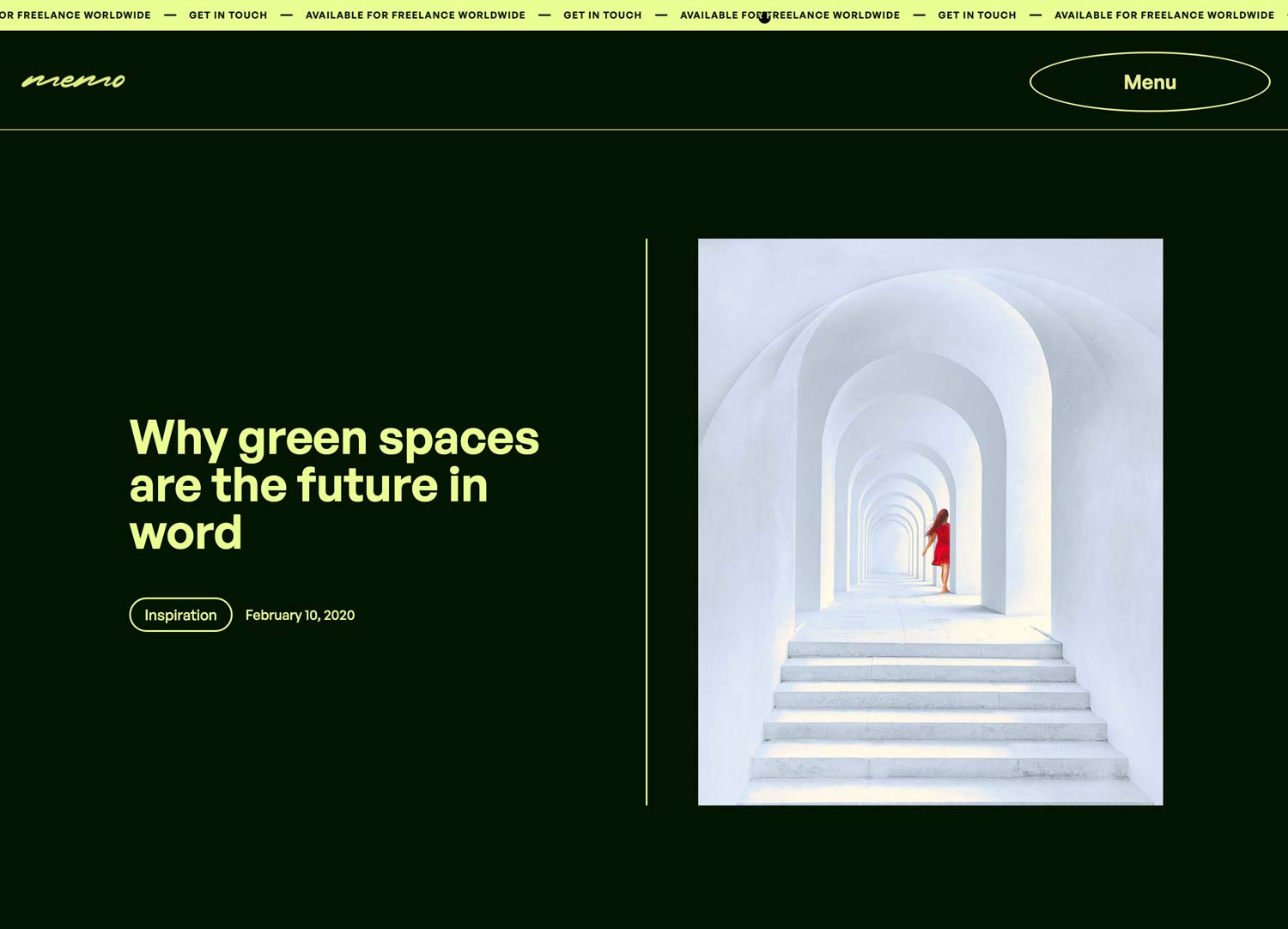Click the horizontal line beneath the header
This screenshot has width=1288, height=929.
(644, 130)
